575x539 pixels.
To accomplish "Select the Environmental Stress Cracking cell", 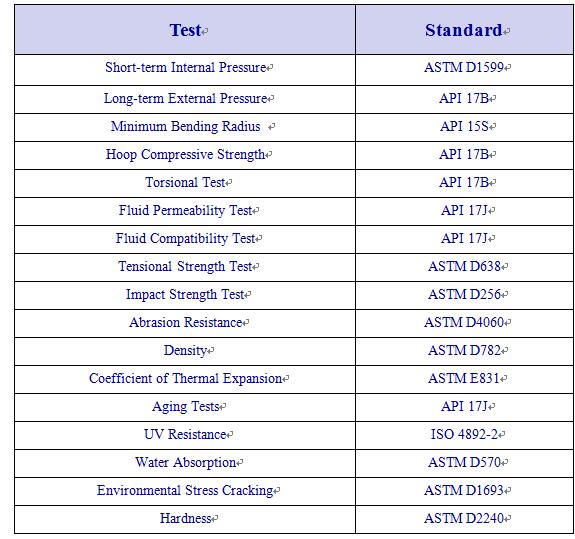I will 185,491.
